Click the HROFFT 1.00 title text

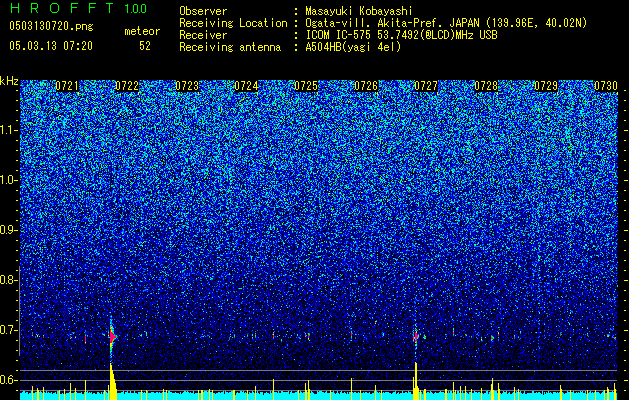(x=78, y=8)
